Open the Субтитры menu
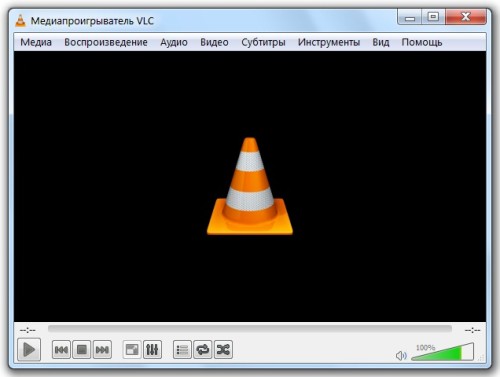This screenshot has width=500, height=377. click(x=263, y=42)
